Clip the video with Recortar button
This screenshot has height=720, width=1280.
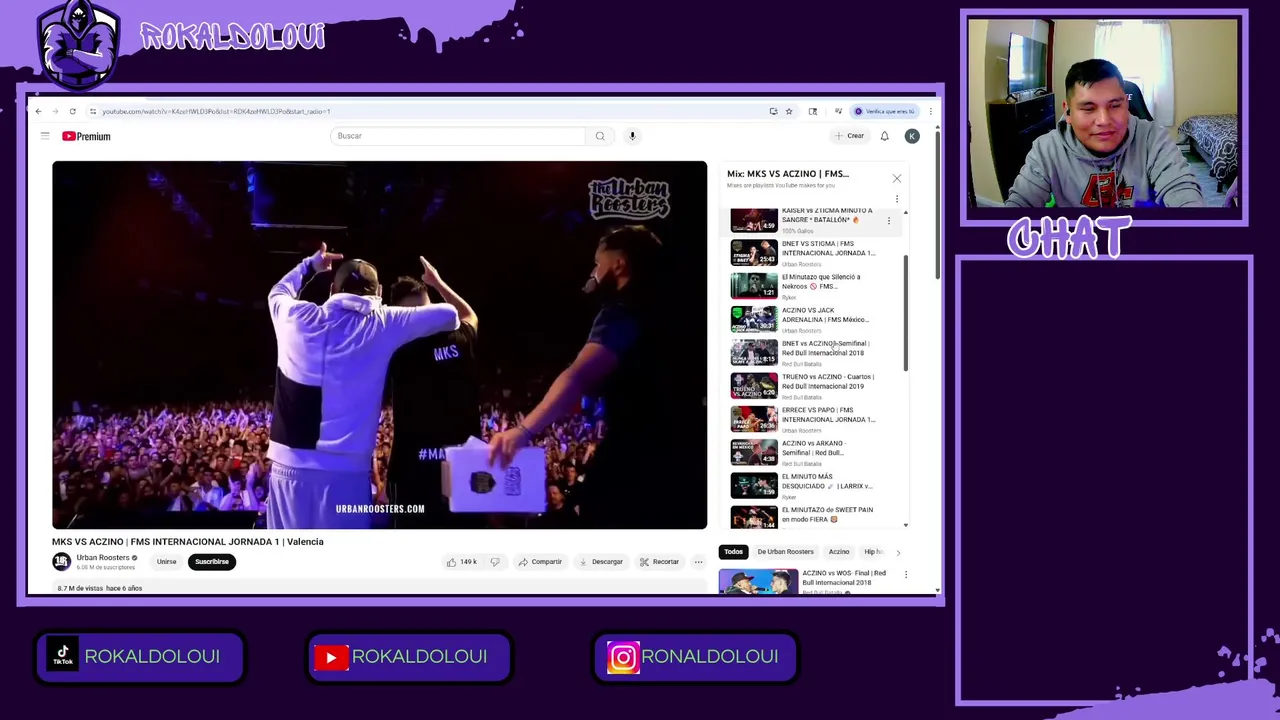[x=659, y=562]
